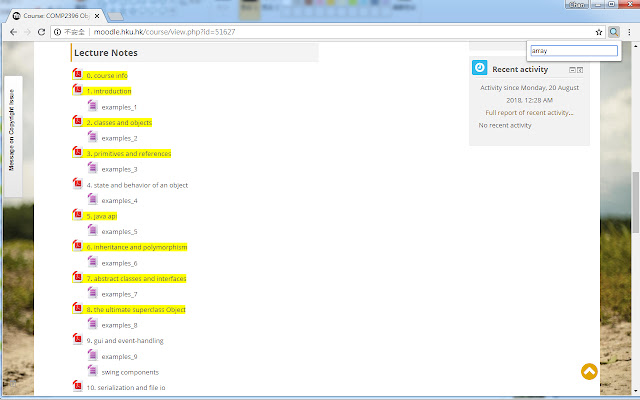Click the Recent activity block title
Viewport: 640px width, 400px height.
click(x=520, y=69)
